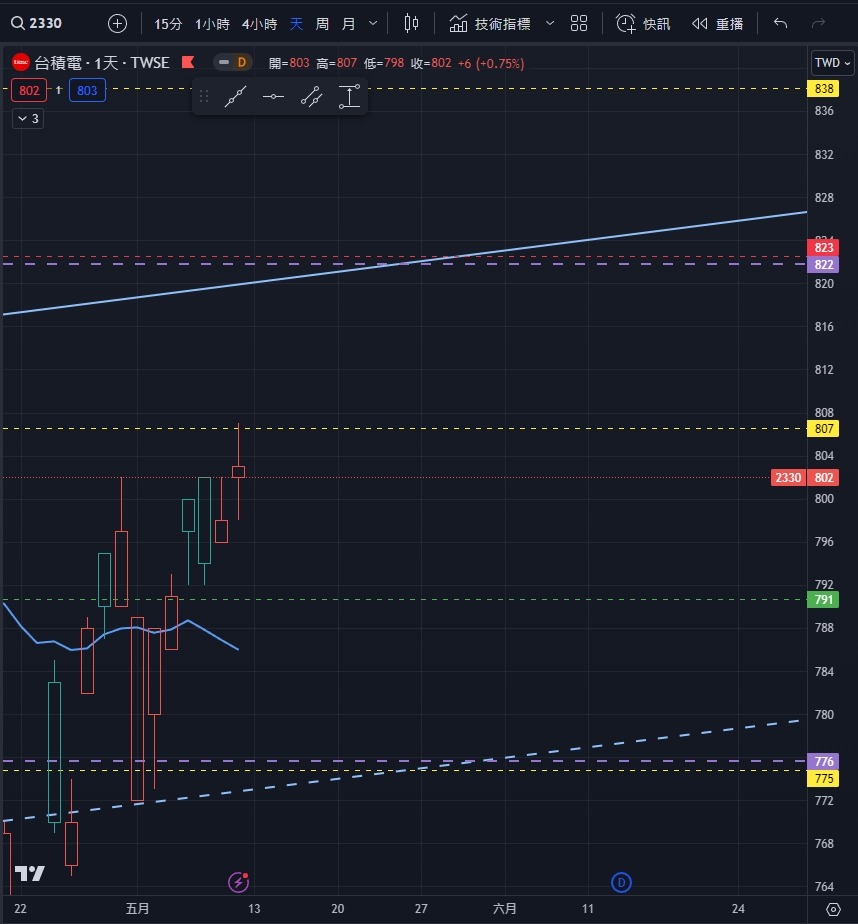Click the red flag icon next to TWSE
The image size is (858, 924).
188,62
